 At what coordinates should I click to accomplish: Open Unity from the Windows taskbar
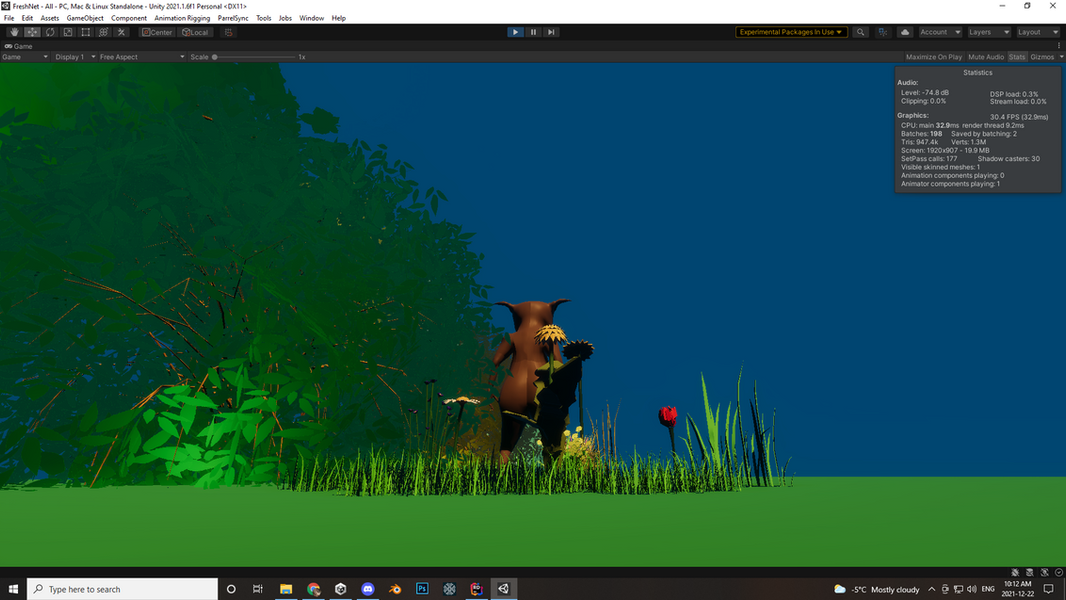click(504, 588)
